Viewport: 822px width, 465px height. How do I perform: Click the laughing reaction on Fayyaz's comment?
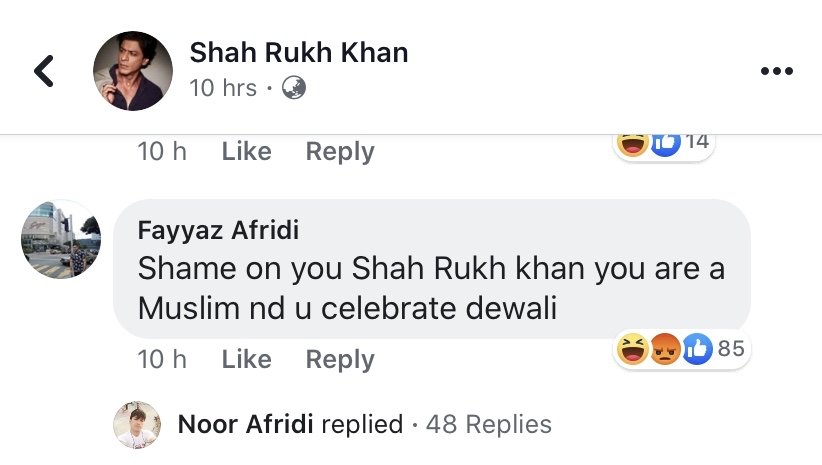(632, 349)
